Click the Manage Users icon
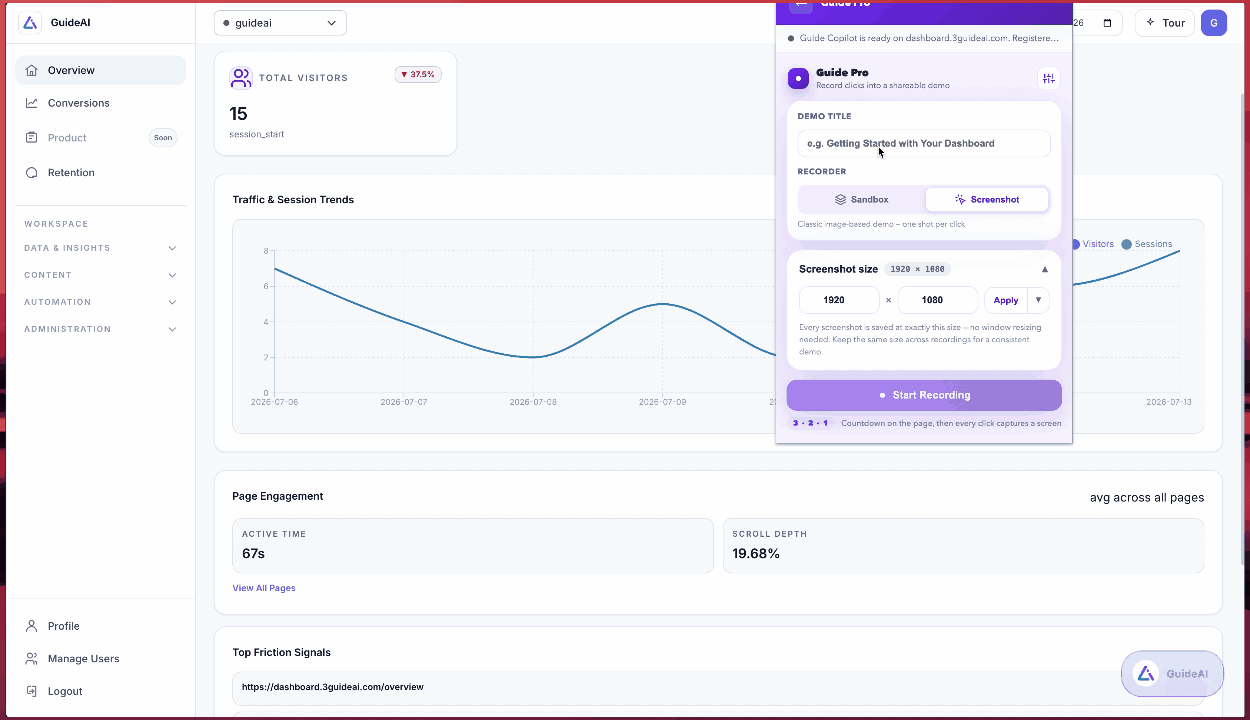Image resolution: width=1250 pixels, height=720 pixels. click(x=32, y=658)
